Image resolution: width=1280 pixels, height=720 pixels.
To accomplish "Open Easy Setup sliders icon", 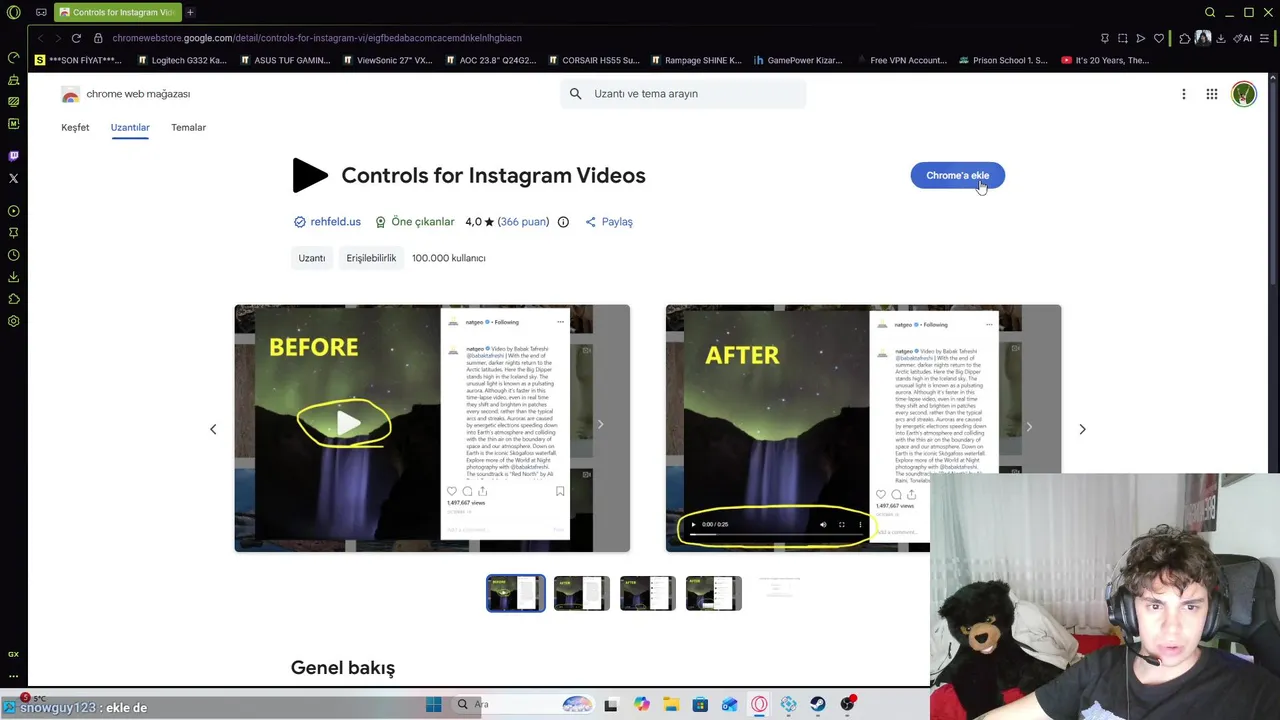I will (1264, 38).
